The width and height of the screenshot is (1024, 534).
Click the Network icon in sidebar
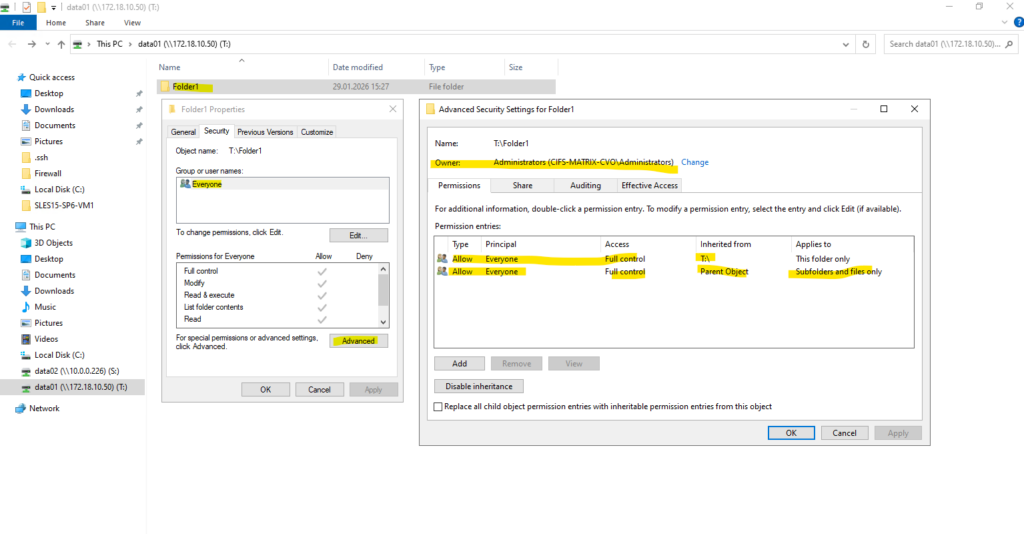[21, 408]
